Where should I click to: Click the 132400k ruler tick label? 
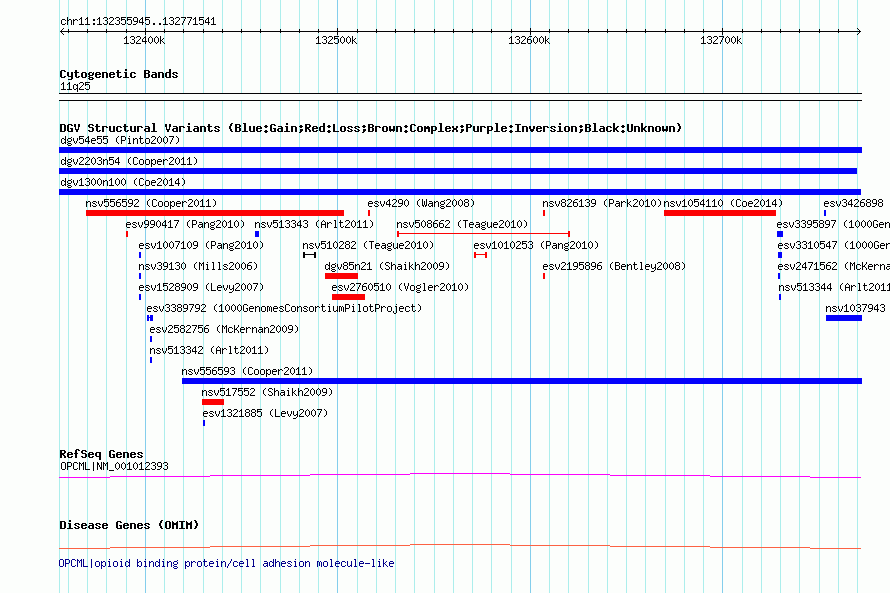point(144,40)
